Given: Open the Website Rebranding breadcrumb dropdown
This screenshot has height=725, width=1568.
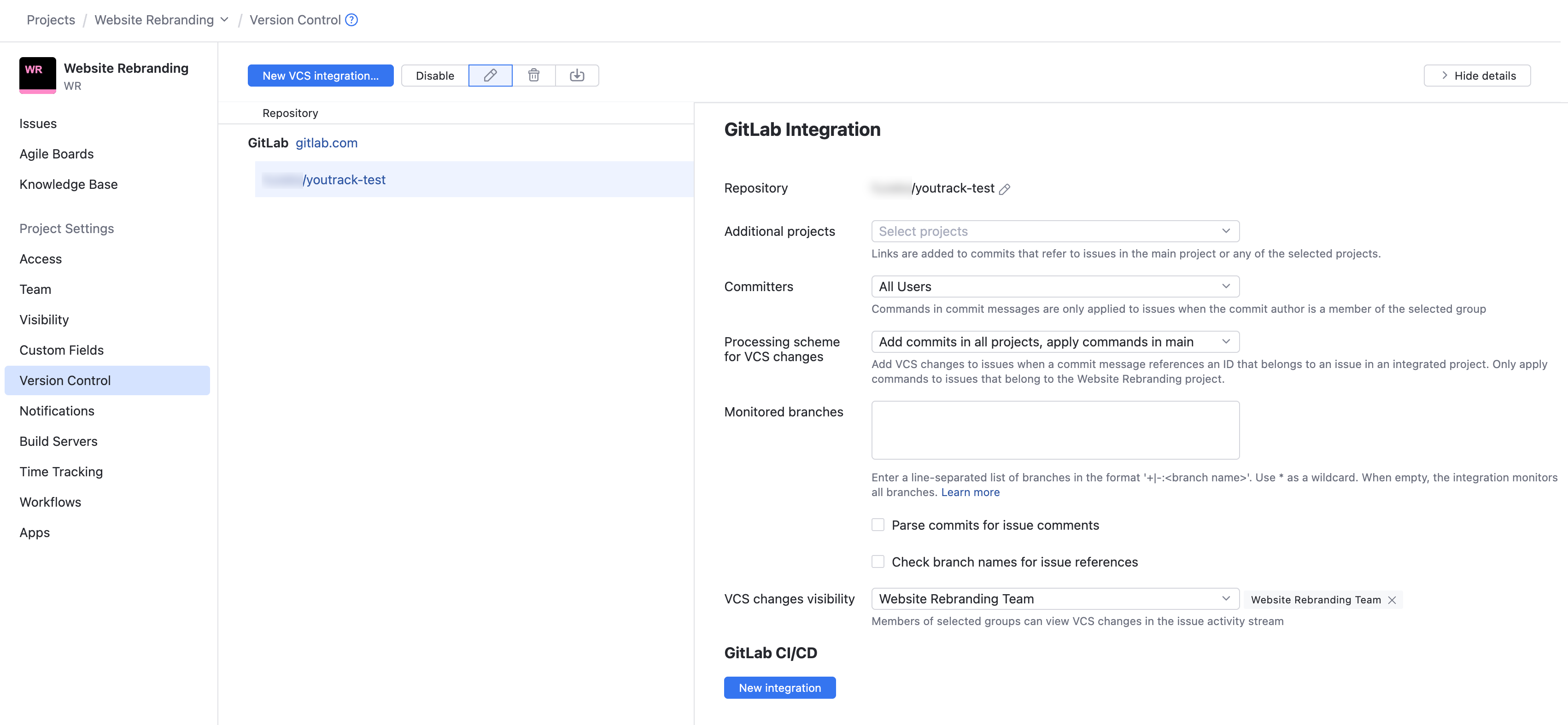Looking at the screenshot, I should pos(225,19).
